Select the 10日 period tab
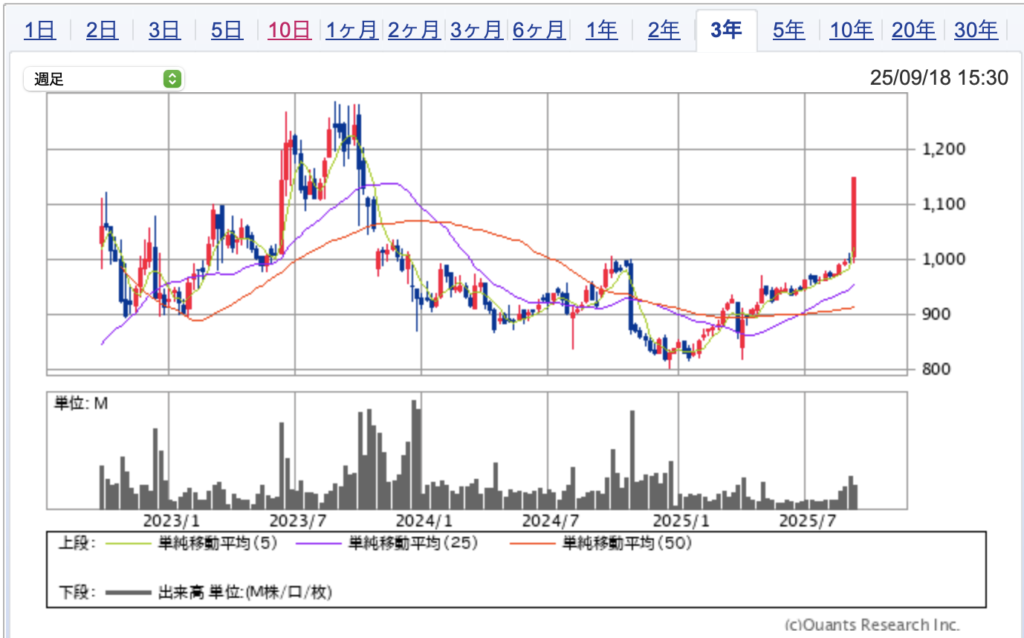 289,30
